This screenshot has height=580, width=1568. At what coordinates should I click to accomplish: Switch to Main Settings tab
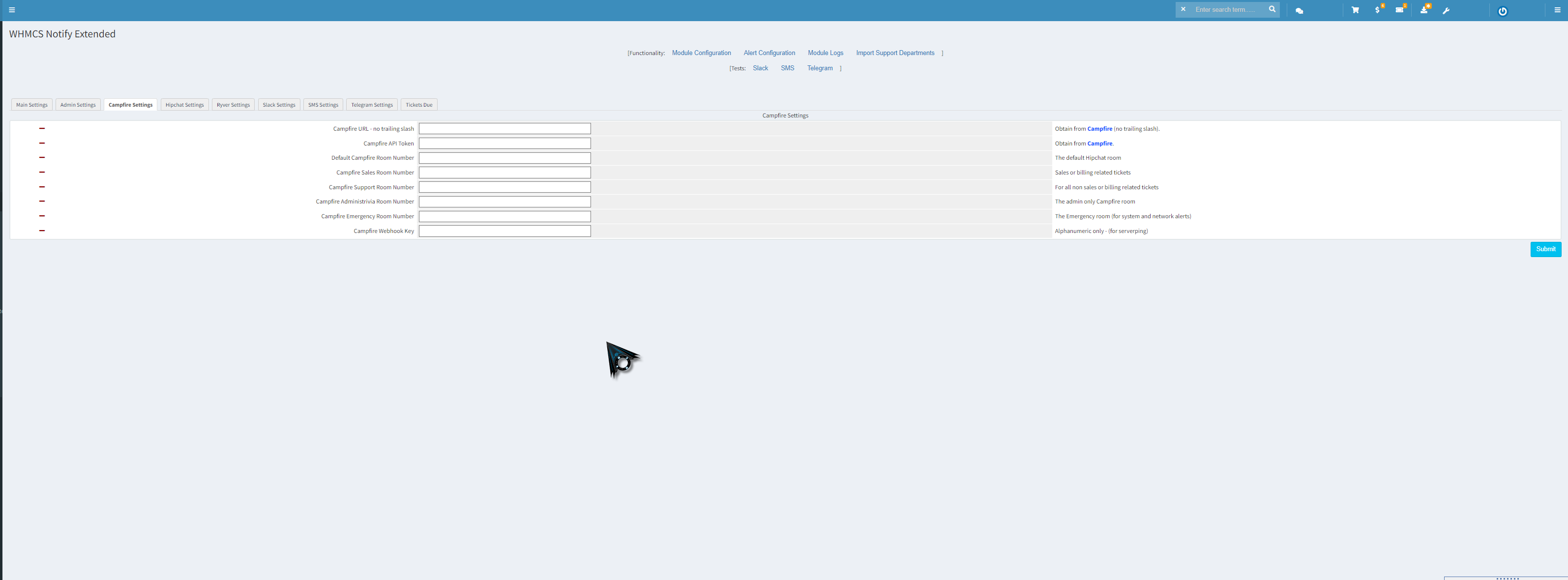pos(31,105)
